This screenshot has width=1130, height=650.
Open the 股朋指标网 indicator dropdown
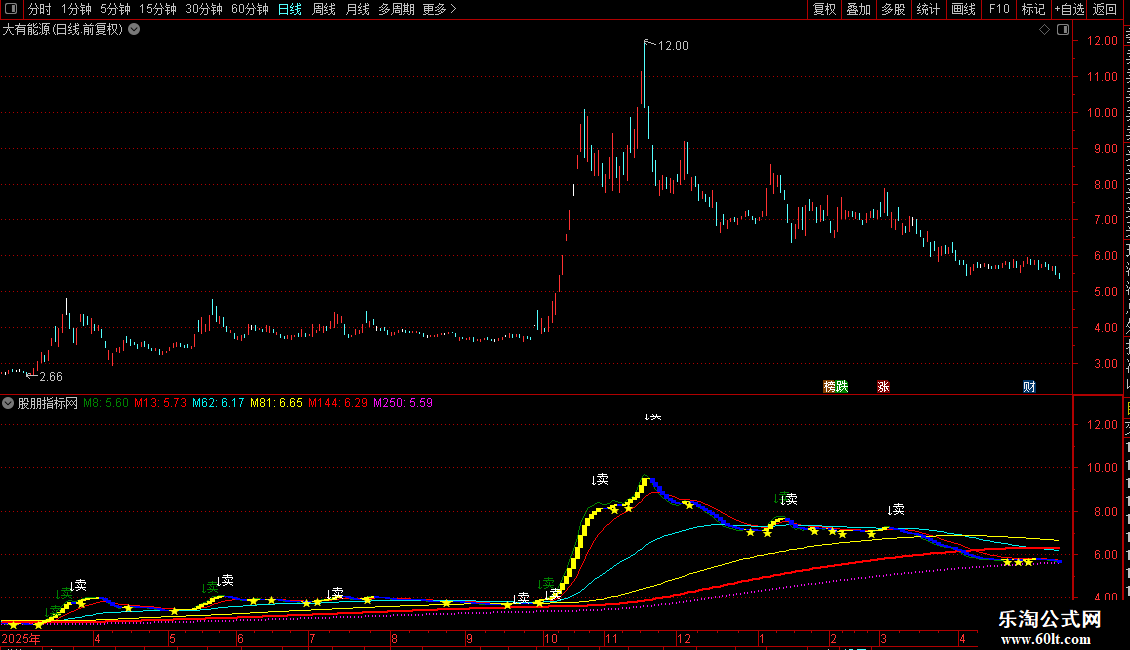[8, 404]
